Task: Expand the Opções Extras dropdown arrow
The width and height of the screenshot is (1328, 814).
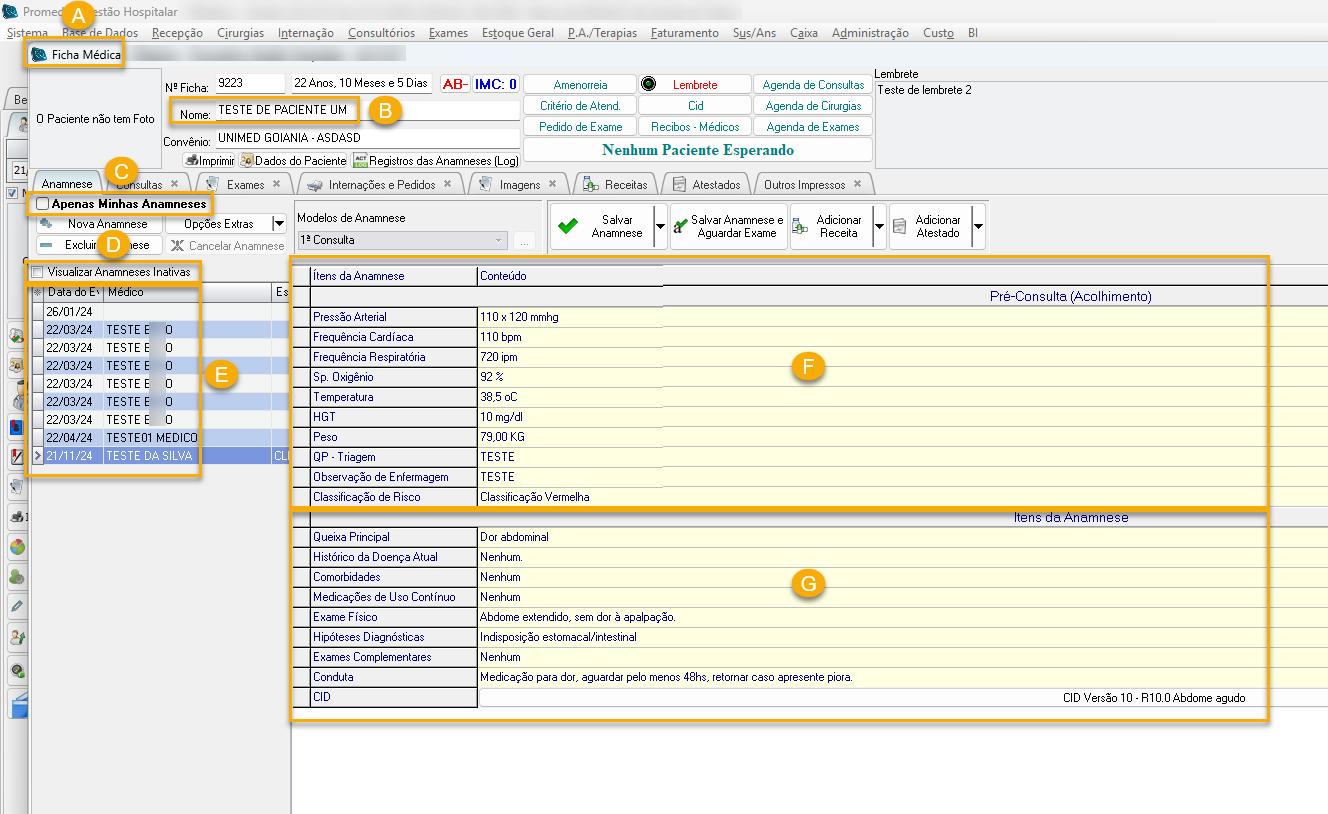Action: (279, 224)
